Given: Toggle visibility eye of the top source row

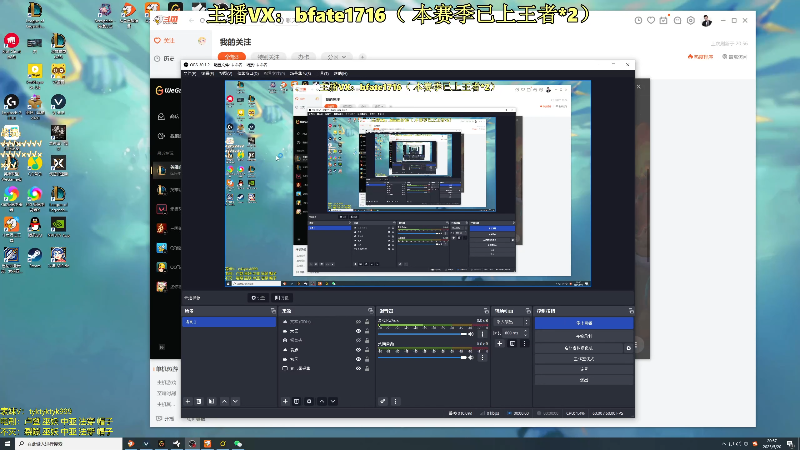Looking at the screenshot, I should point(358,322).
